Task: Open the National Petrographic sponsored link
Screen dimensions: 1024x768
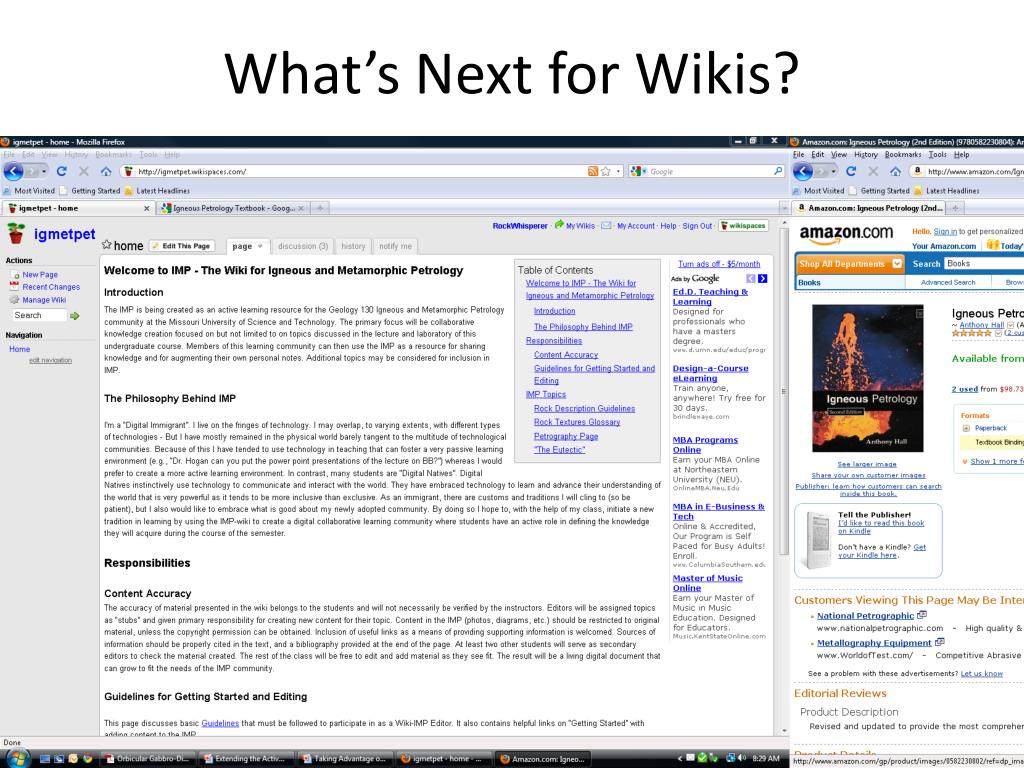Action: 865,616
